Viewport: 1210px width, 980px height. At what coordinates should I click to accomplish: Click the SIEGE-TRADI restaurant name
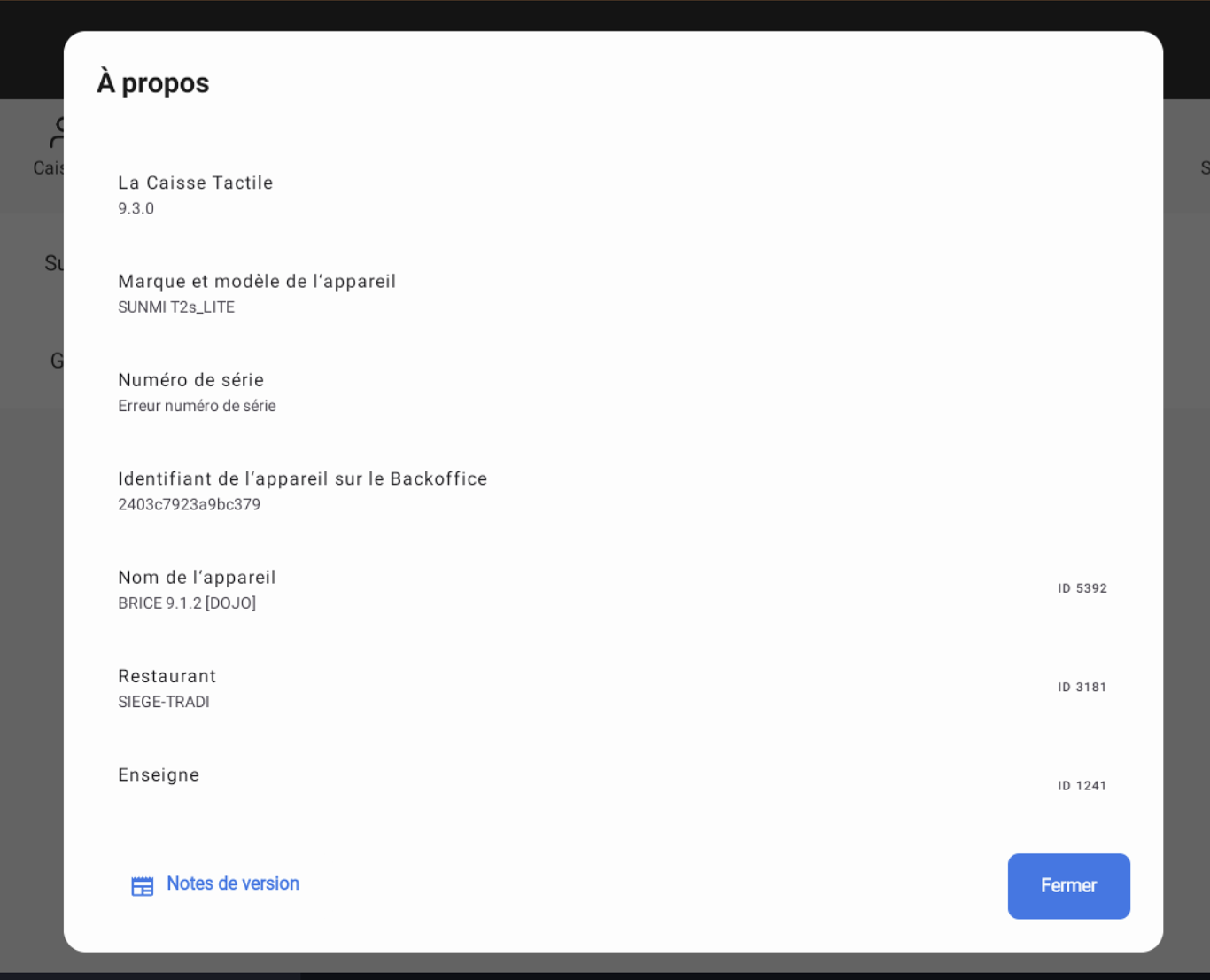164,702
